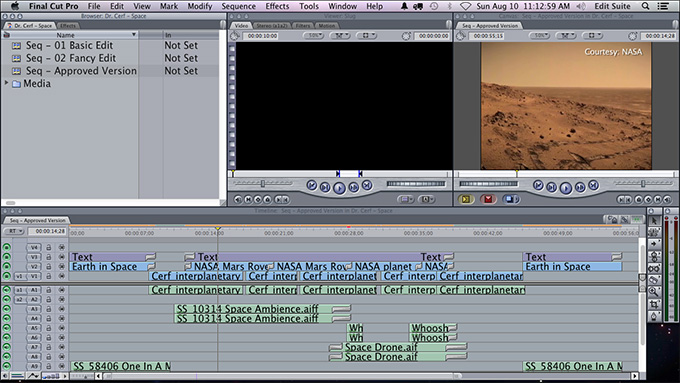Select the Razor Blade tool
Screen dimensions: 680x383
654,280
